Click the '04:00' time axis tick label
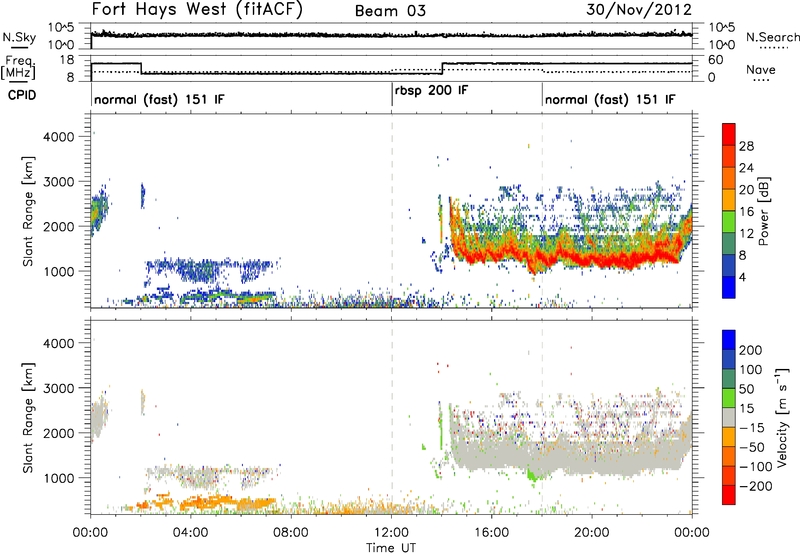The height and width of the screenshot is (554, 800). pyautogui.click(x=190, y=533)
